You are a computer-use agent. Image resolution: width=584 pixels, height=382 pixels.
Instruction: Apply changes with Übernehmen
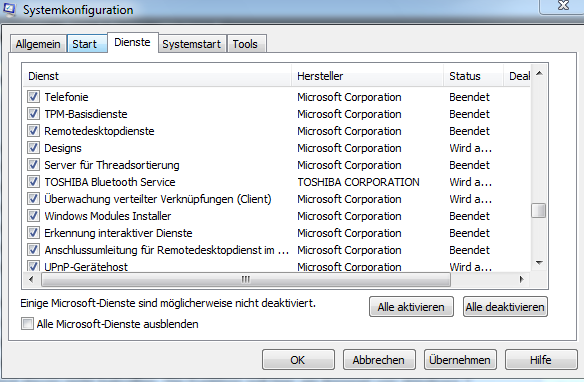pyautogui.click(x=460, y=360)
